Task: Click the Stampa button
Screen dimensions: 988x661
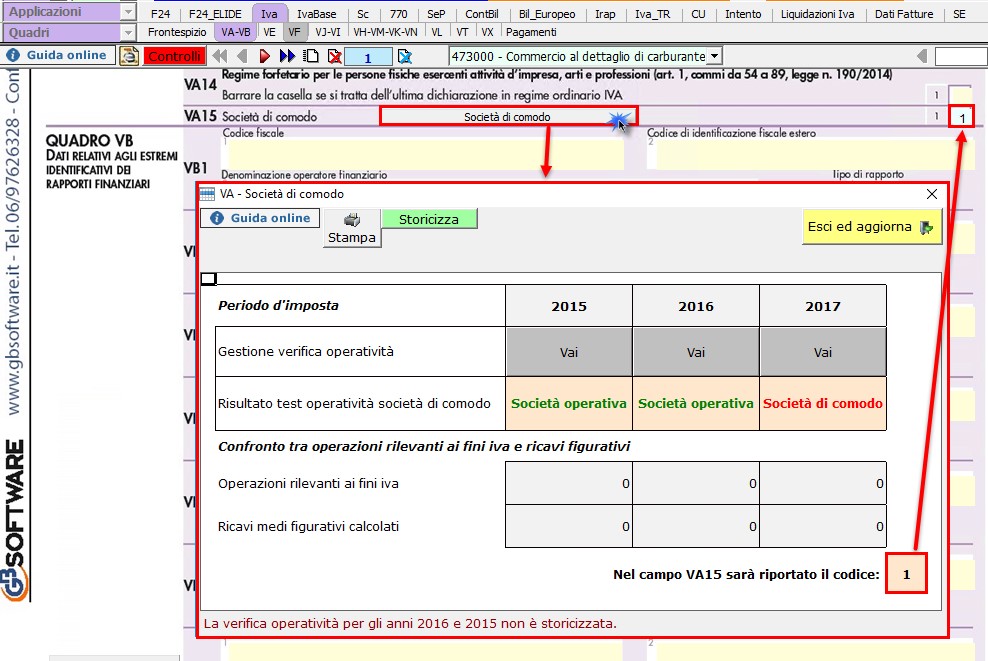Action: click(352, 227)
